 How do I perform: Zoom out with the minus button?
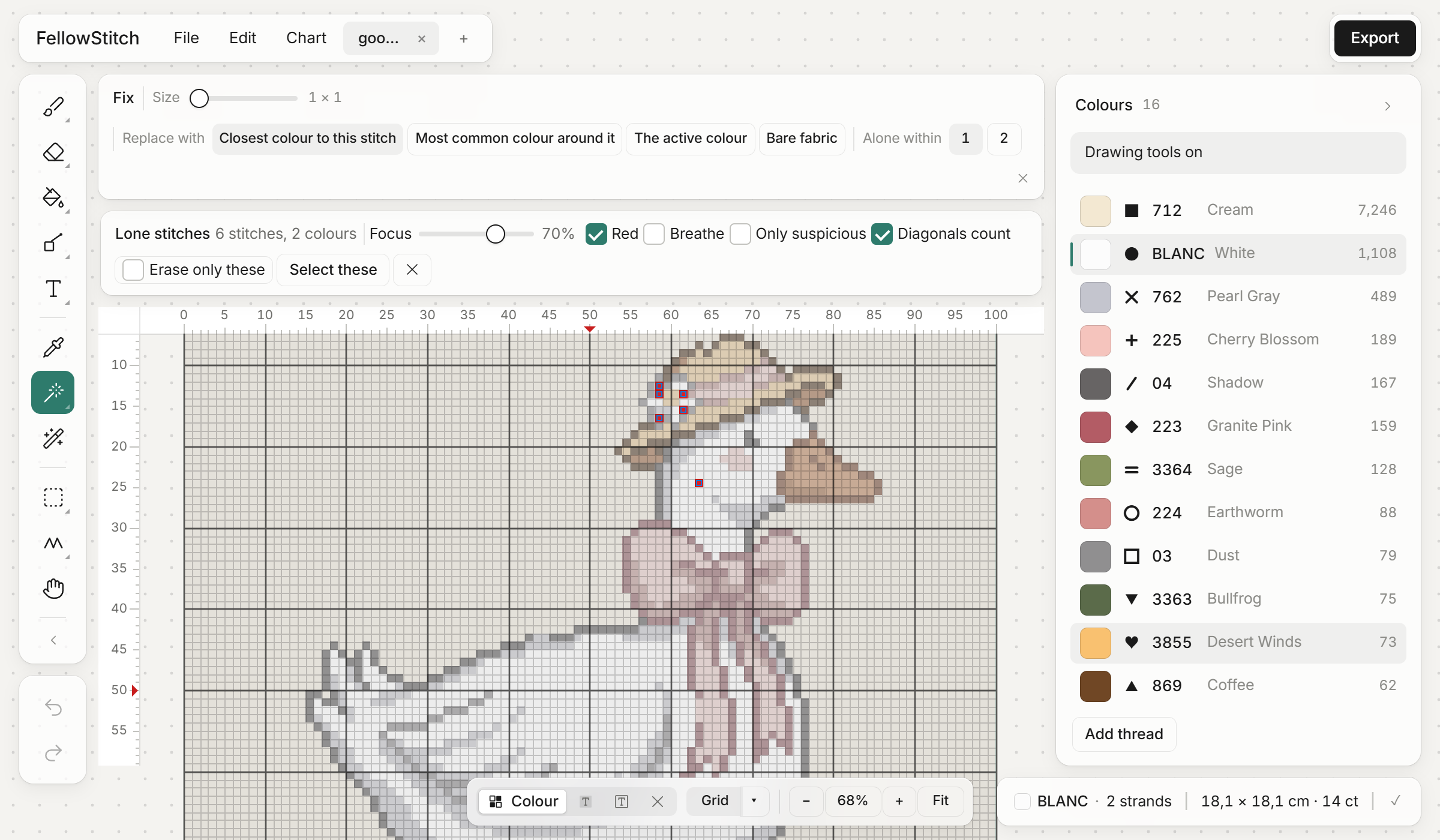[x=806, y=801]
